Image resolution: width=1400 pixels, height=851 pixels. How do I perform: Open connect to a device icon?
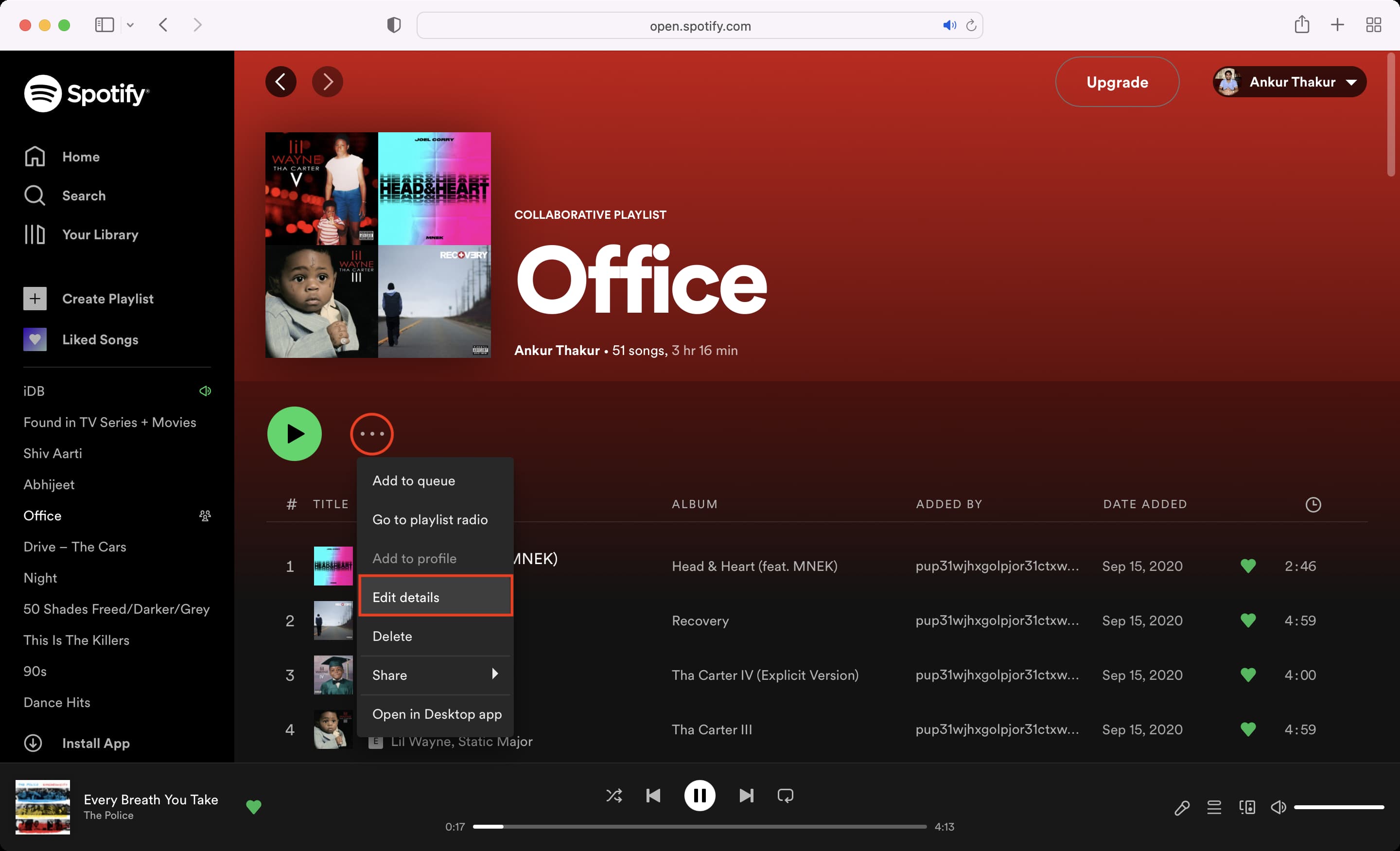pyautogui.click(x=1247, y=807)
